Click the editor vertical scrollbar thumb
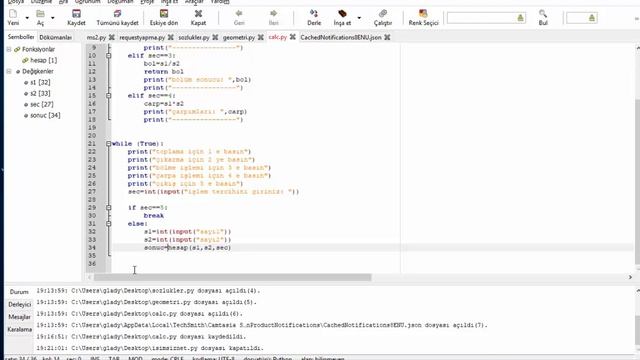This screenshot has width=640, height=360. [x=638, y=182]
